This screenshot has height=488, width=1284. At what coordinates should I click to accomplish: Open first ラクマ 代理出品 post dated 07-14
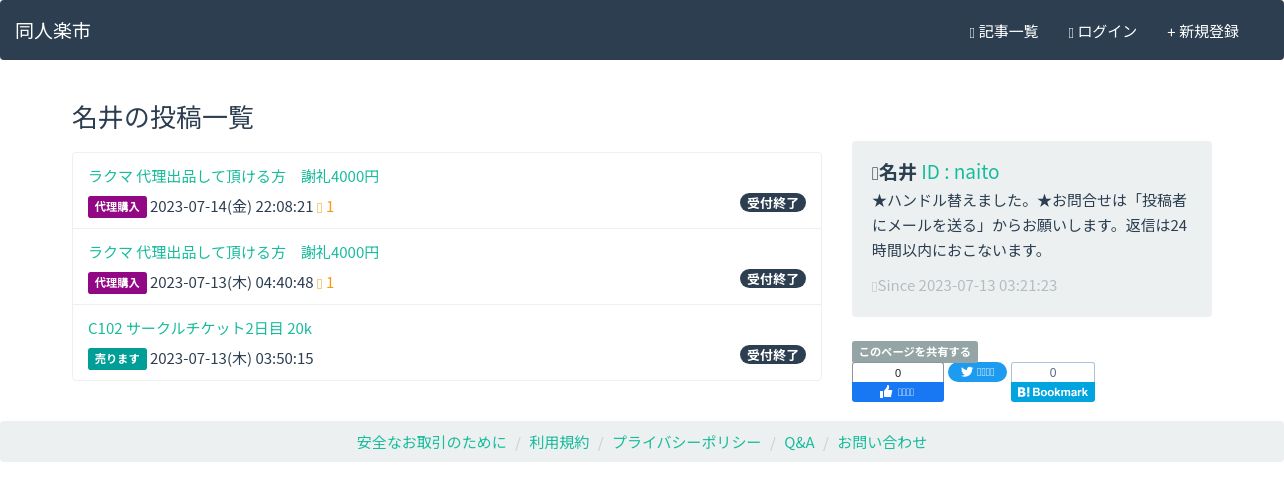click(x=234, y=176)
